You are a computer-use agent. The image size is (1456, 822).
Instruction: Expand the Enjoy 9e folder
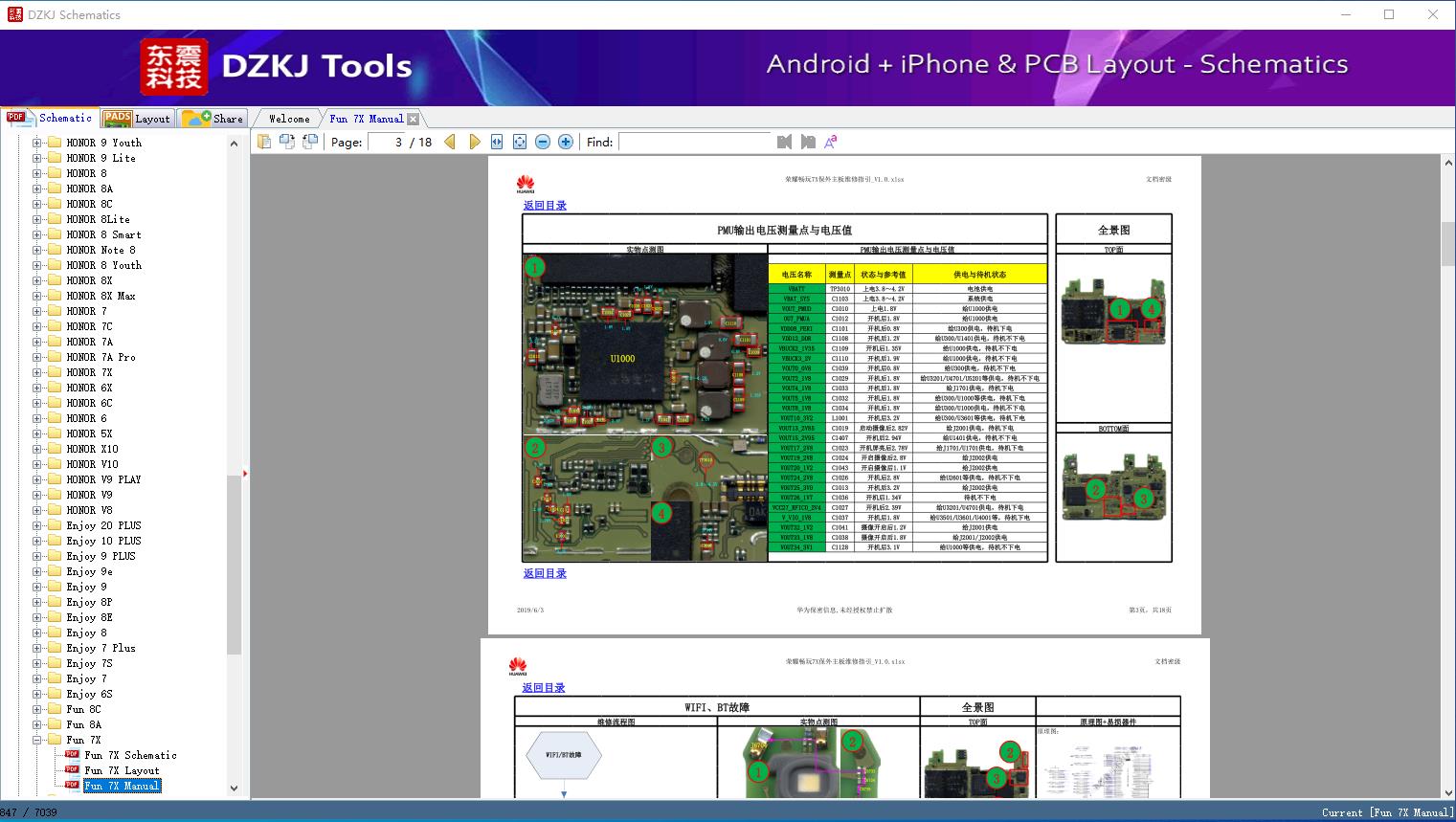36,571
